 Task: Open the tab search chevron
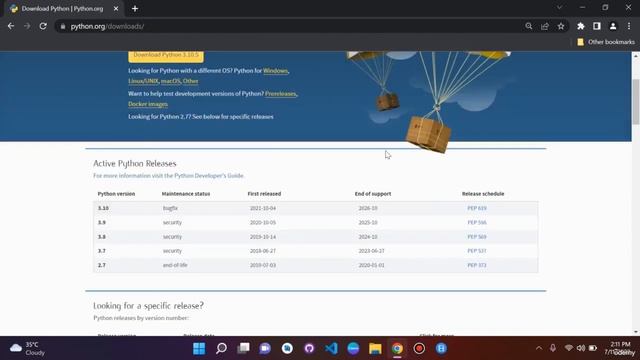(559, 7)
